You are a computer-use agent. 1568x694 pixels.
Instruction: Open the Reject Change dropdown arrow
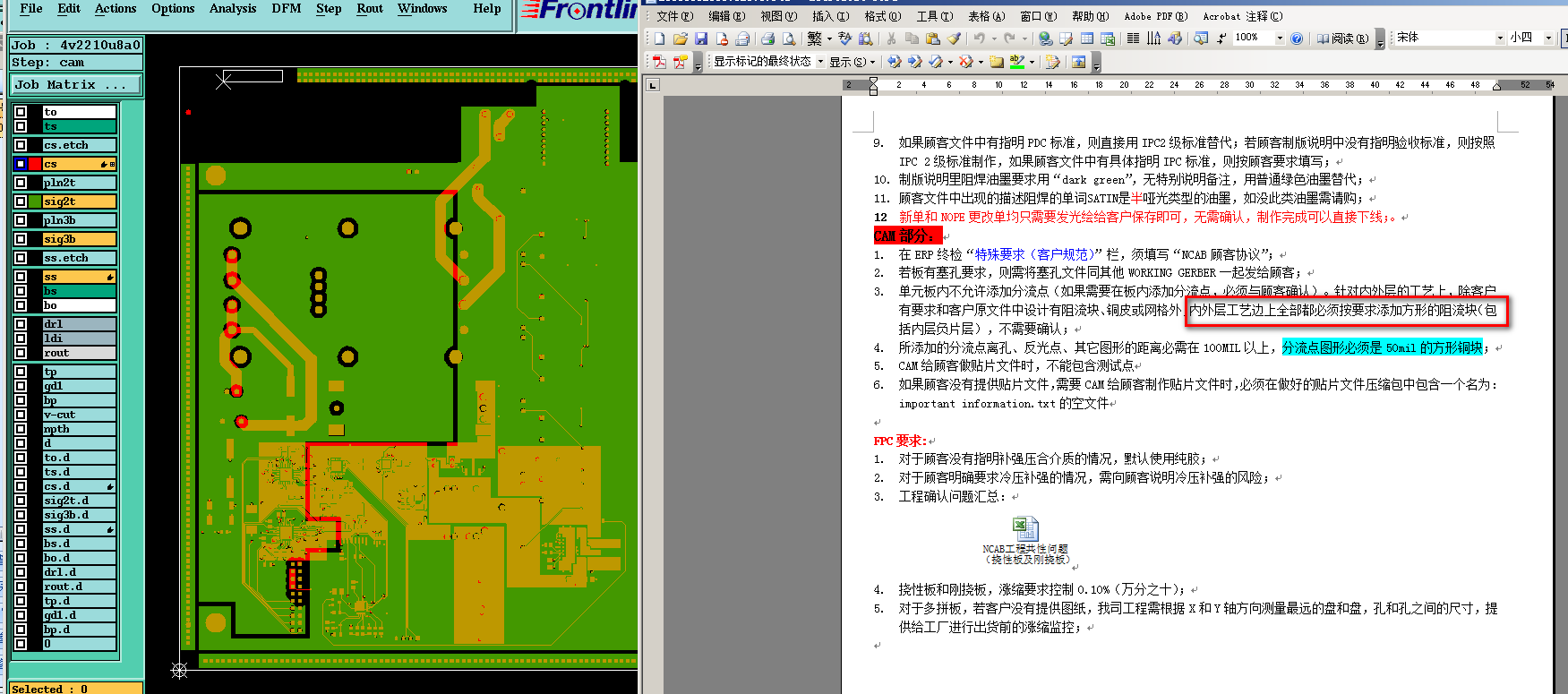pos(981,62)
